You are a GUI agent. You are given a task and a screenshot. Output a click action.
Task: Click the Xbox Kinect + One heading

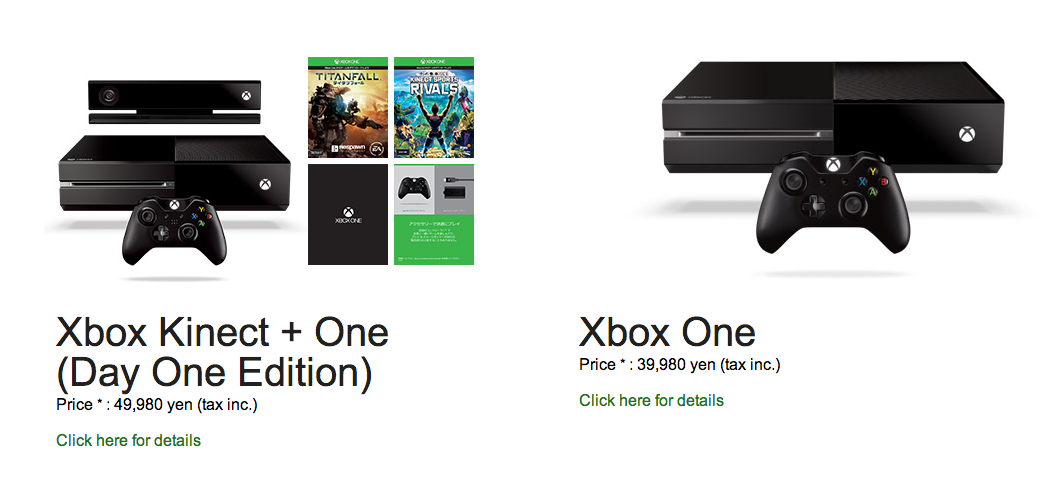coord(222,332)
